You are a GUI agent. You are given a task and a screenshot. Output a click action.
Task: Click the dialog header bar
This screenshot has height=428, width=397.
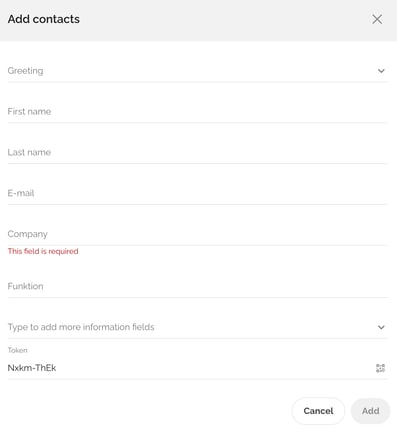[198, 20]
